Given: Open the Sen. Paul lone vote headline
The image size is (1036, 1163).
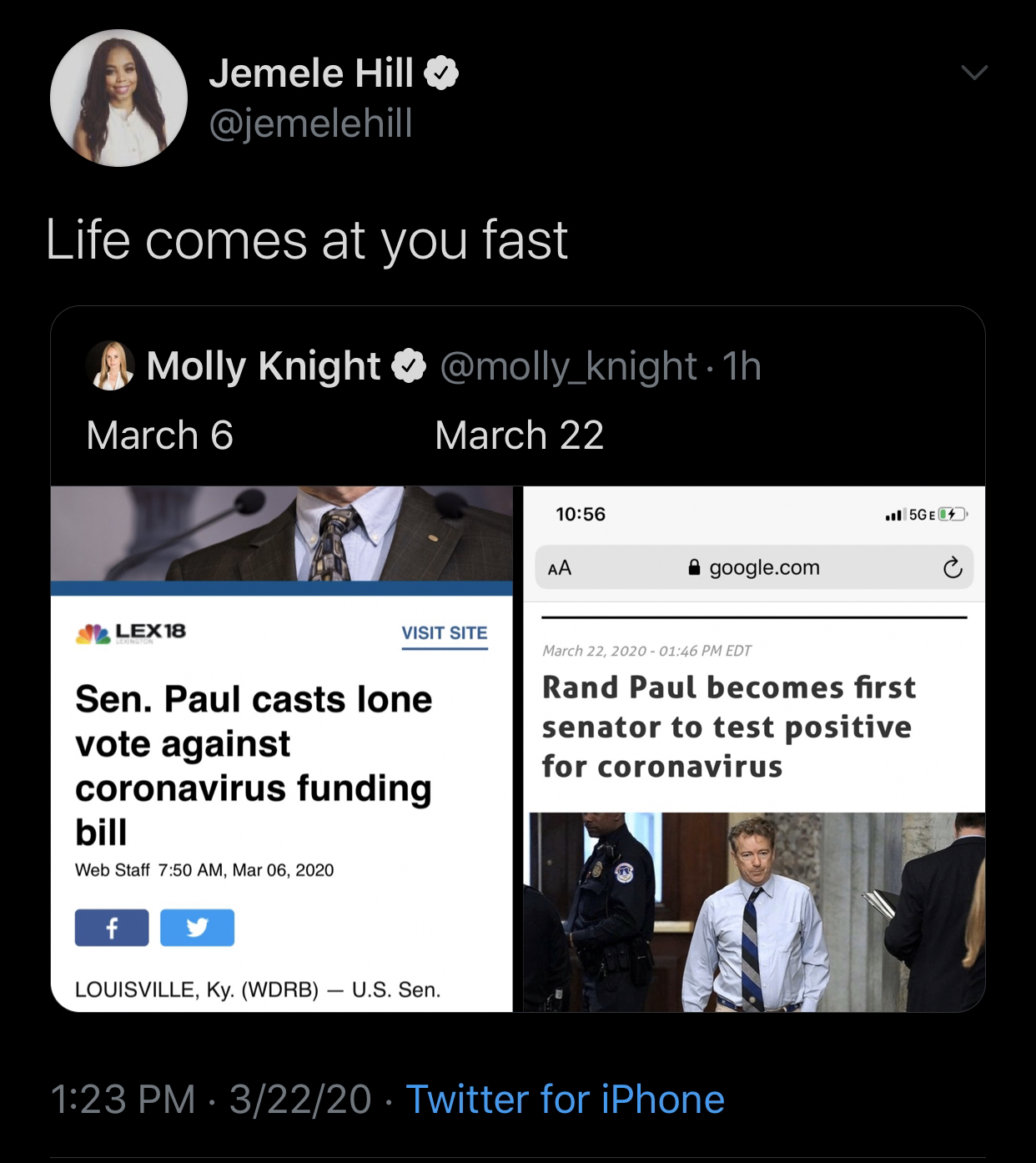Looking at the screenshot, I should [x=254, y=764].
